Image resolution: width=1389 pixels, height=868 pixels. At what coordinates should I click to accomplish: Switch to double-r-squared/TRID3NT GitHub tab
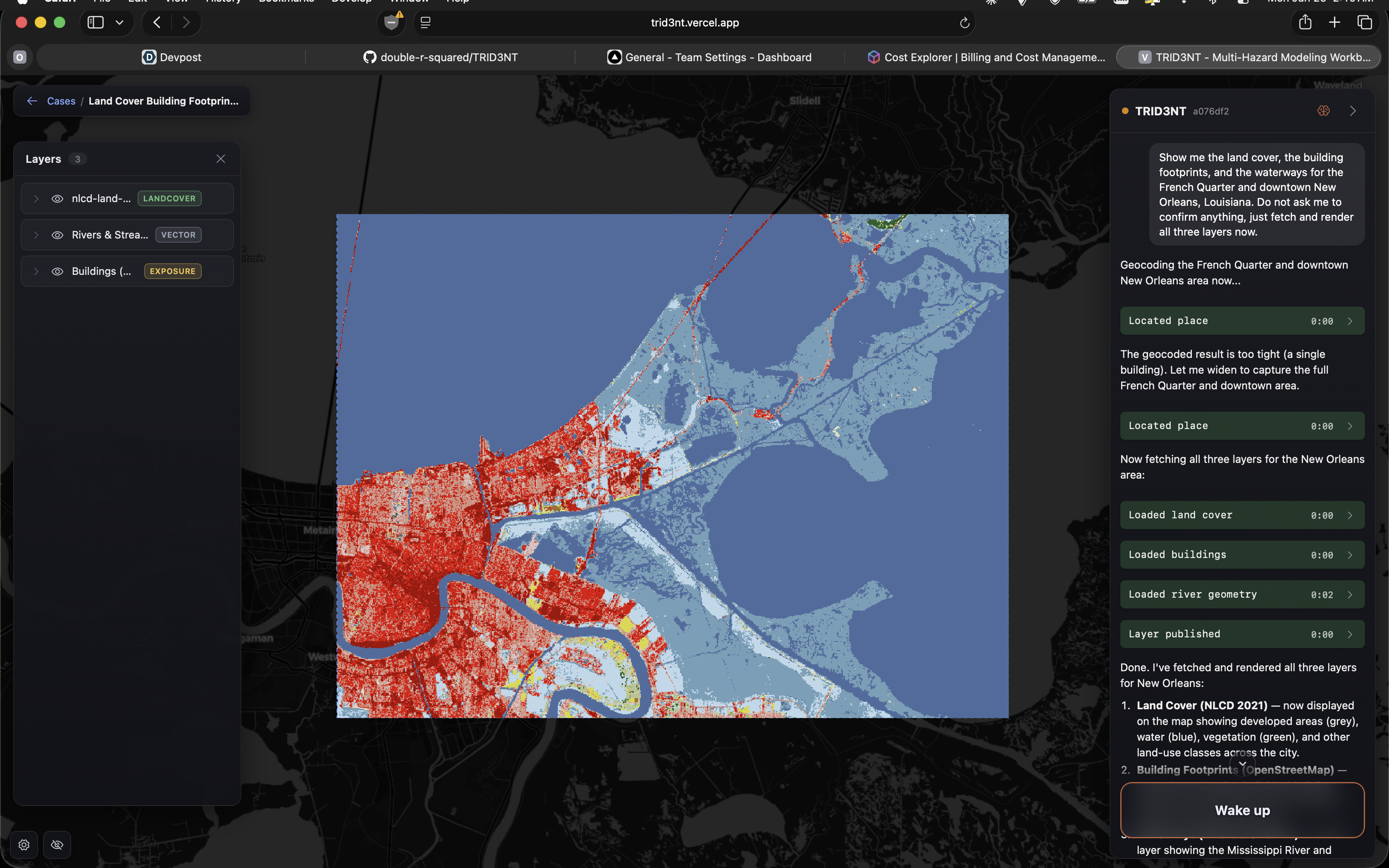440,57
